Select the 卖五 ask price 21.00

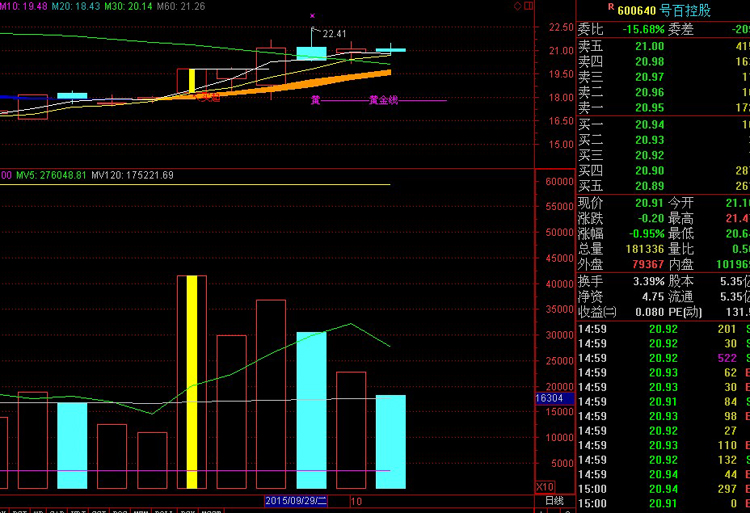point(649,46)
